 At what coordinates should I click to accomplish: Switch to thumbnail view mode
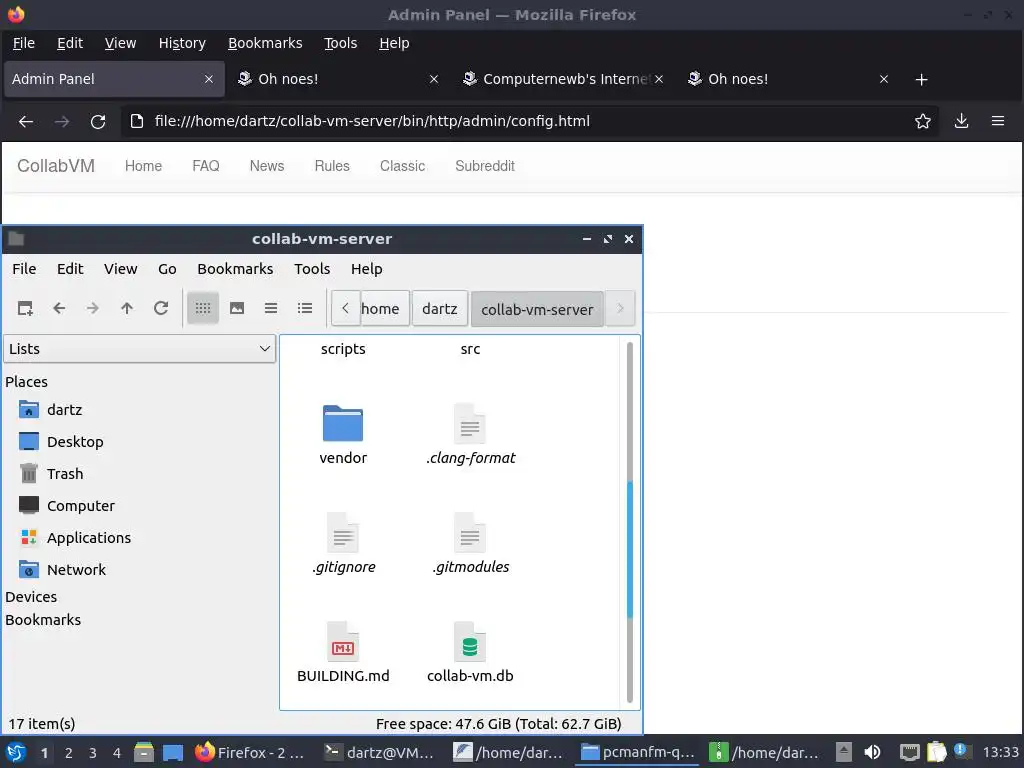point(237,308)
